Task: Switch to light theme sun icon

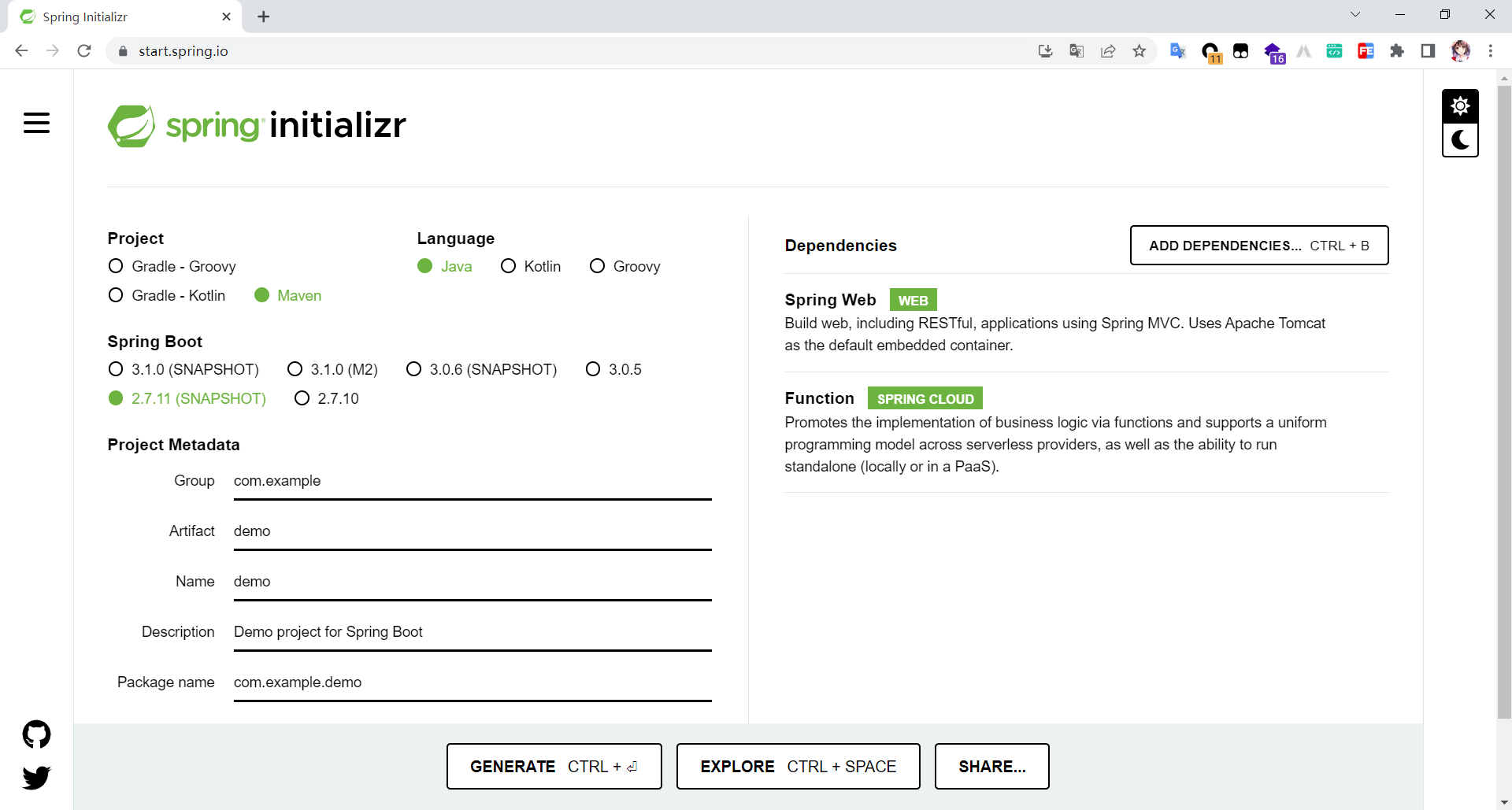Action: pos(1460,106)
